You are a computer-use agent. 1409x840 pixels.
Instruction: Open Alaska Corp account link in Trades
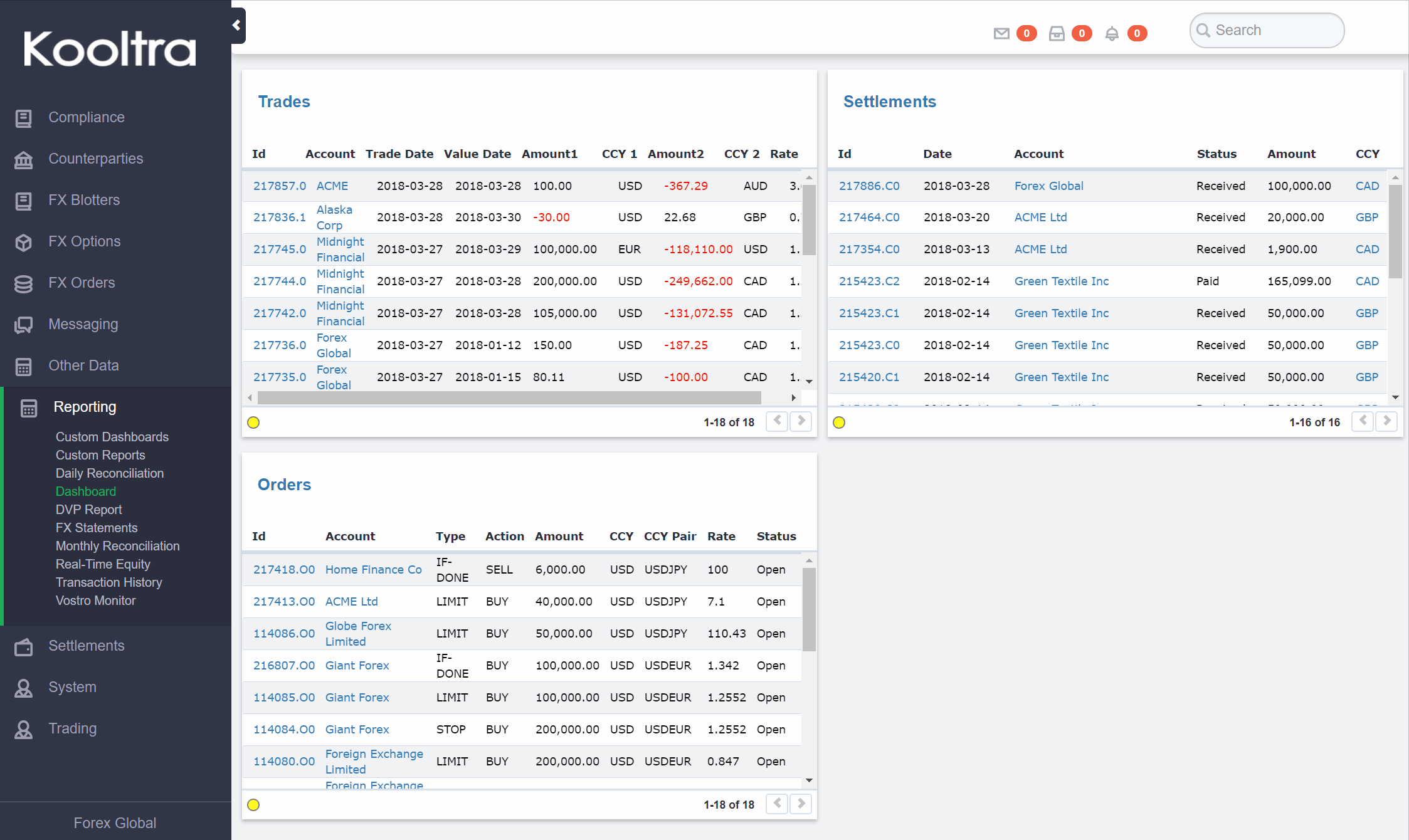tap(334, 218)
